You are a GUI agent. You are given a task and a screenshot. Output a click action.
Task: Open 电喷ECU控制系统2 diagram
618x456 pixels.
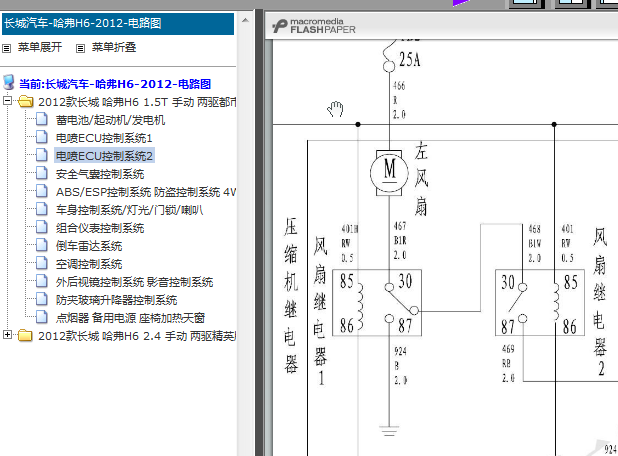coord(104,156)
